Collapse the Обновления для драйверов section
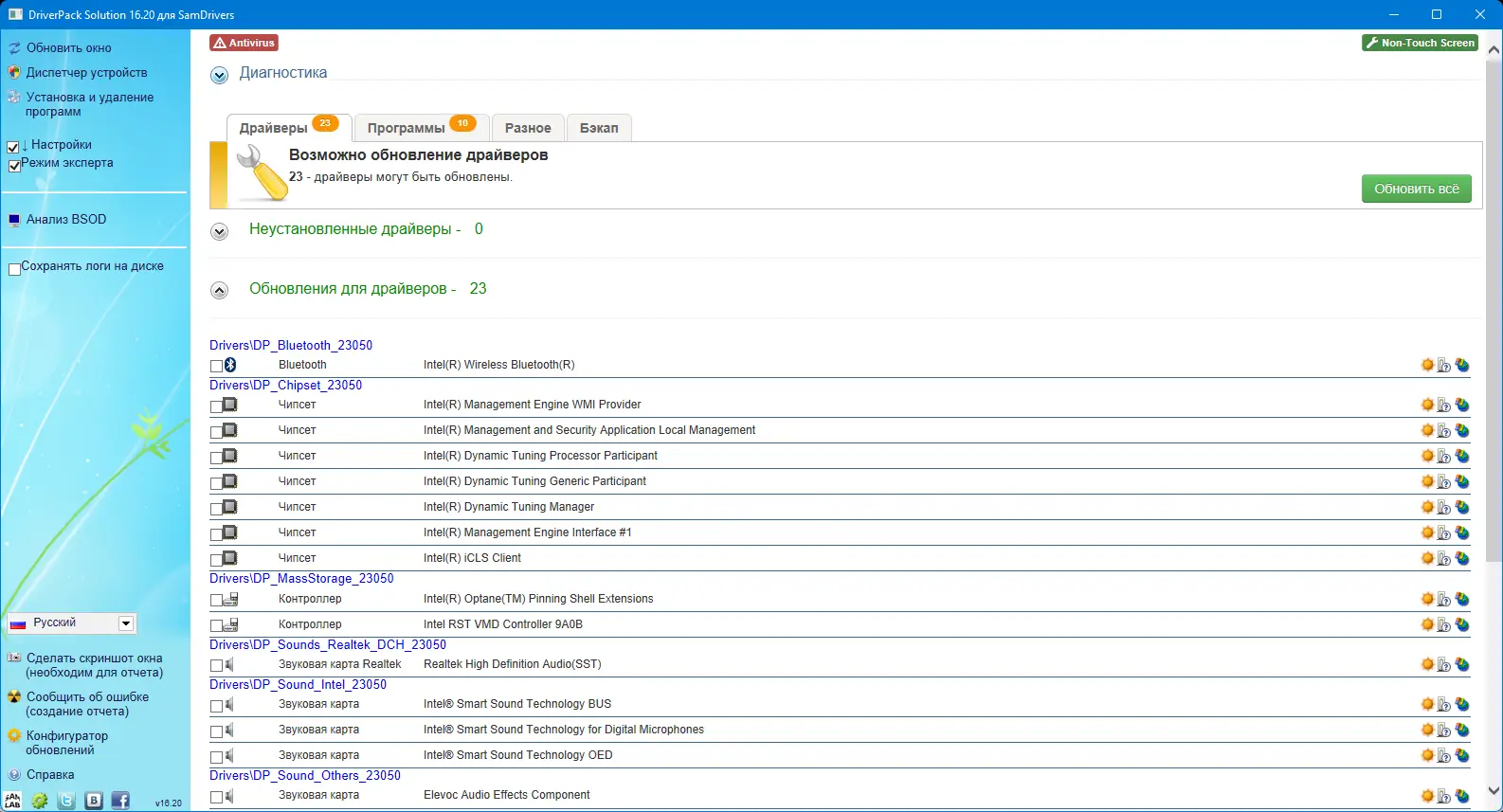Screen dimensions: 1503x812 tap(219, 291)
